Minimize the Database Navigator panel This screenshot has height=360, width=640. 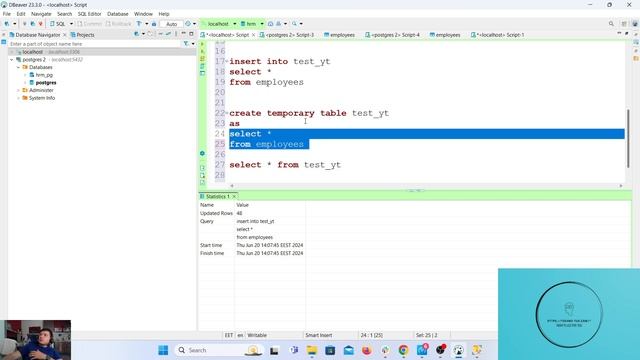pyautogui.click(x=183, y=33)
